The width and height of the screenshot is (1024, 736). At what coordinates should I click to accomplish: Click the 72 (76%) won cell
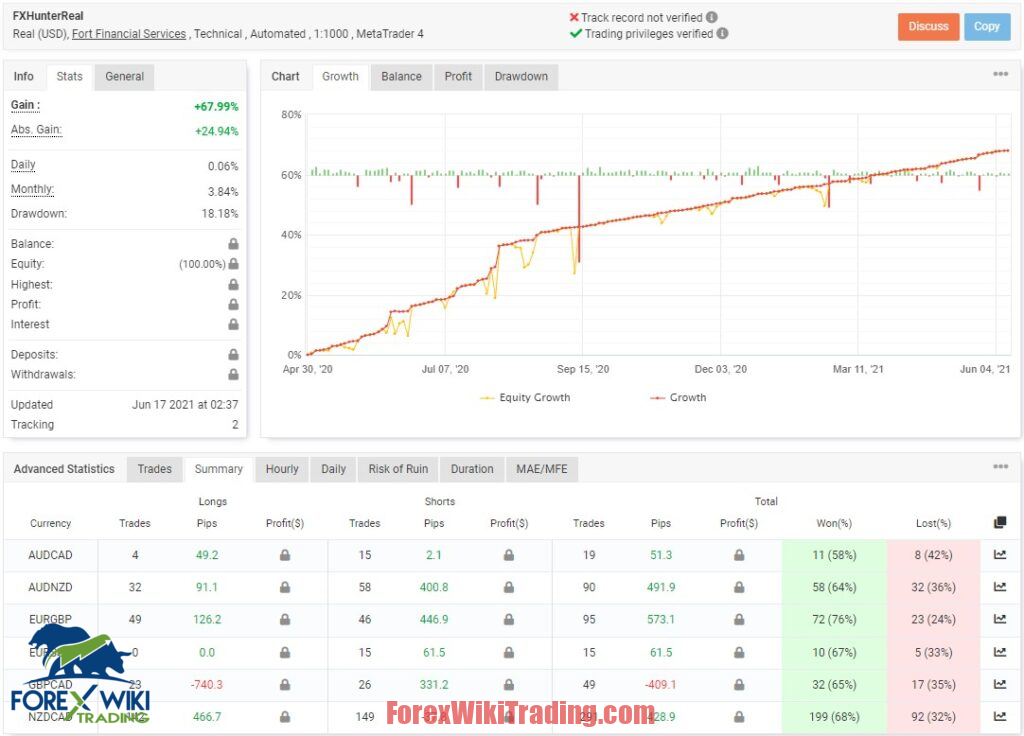(x=834, y=619)
